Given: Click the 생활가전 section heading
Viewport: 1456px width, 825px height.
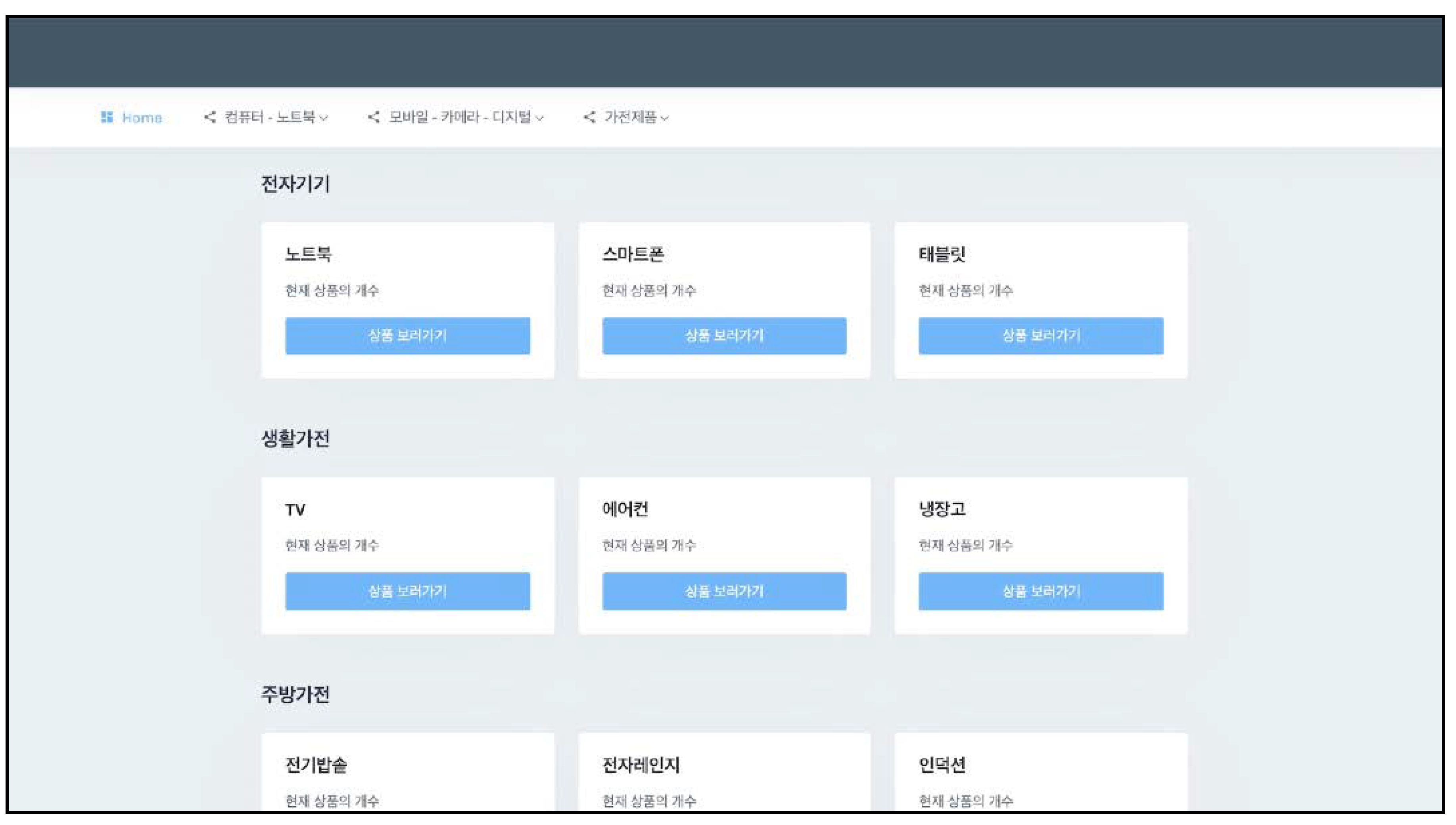Looking at the screenshot, I should pyautogui.click(x=295, y=438).
